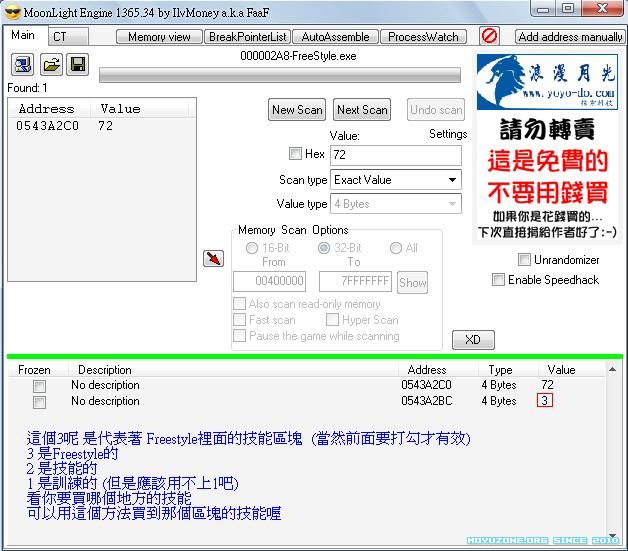Click the open folder icon
This screenshot has height=551, width=628.
point(50,65)
